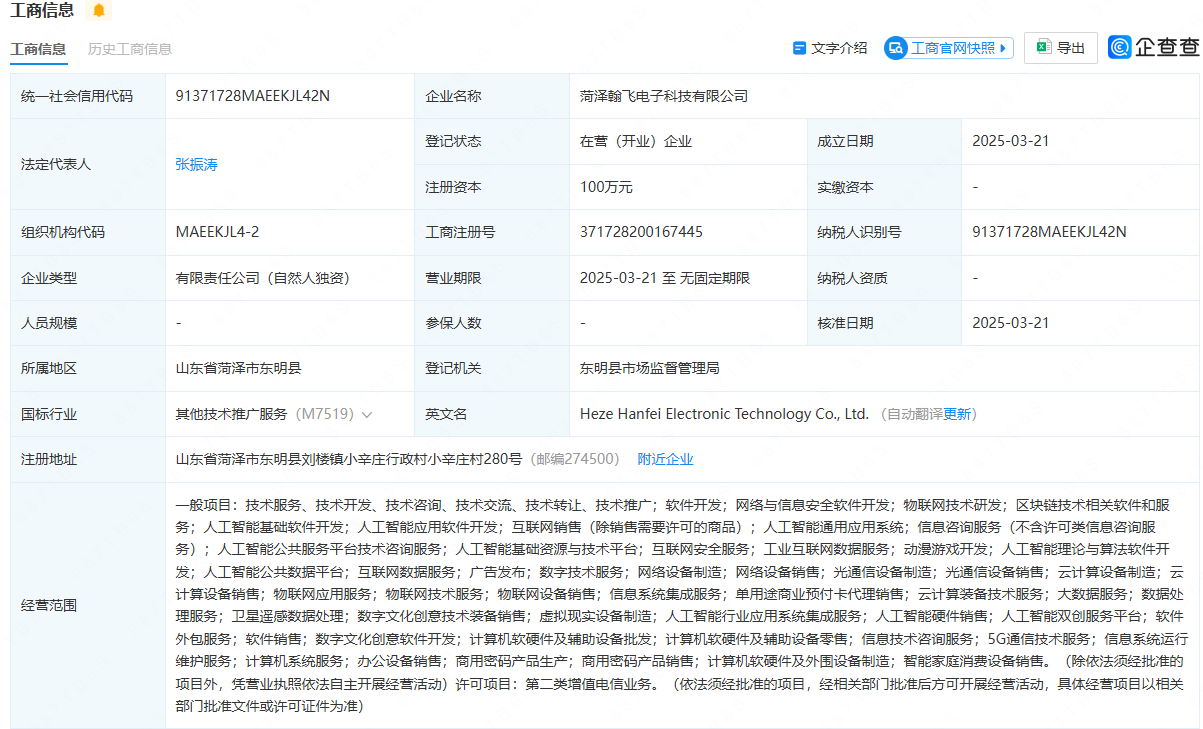The width and height of the screenshot is (1203, 729).
Task: Select the 工商信息 tab
Action: click(x=38, y=49)
